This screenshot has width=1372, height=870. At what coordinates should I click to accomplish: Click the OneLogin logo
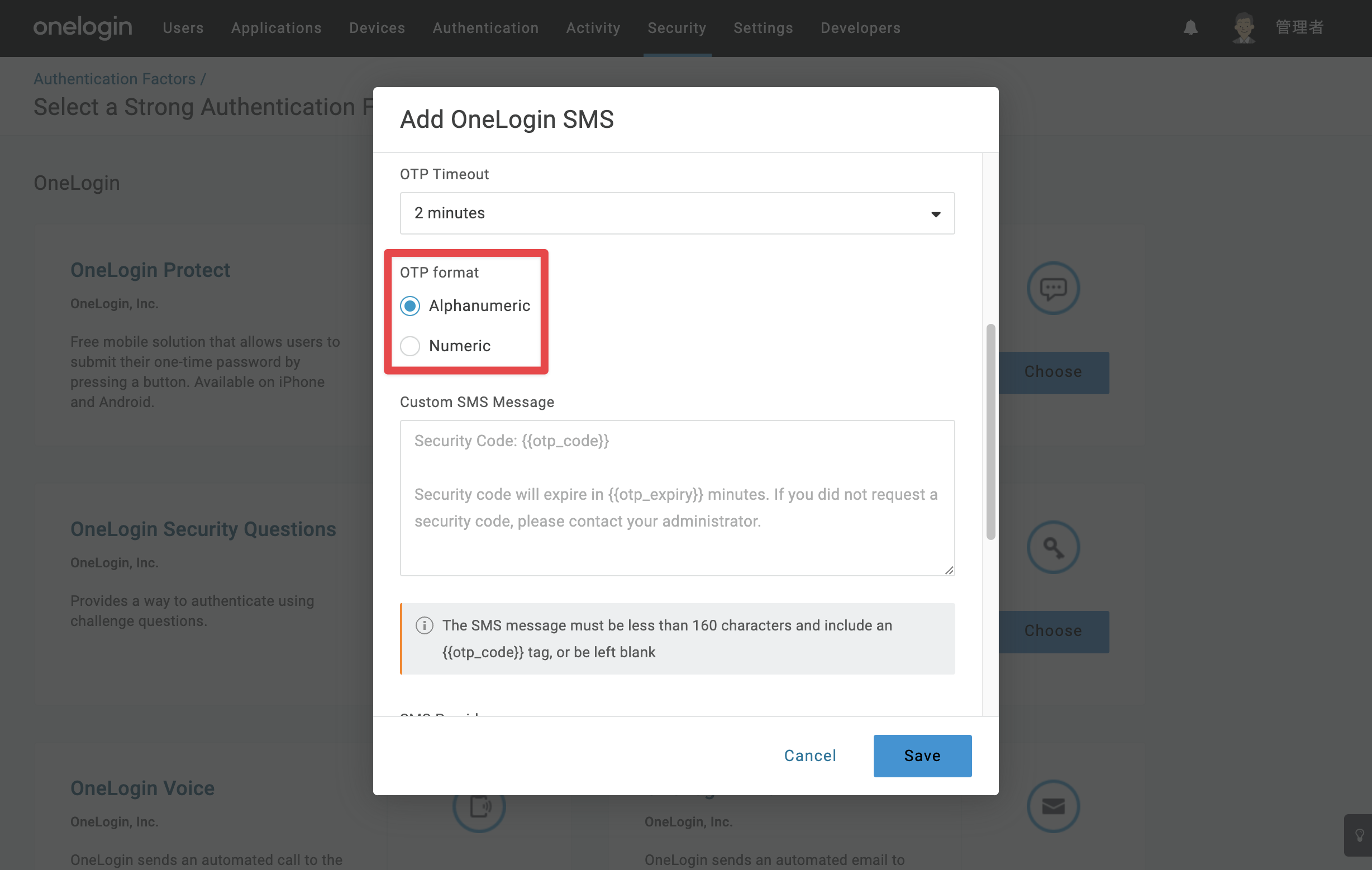point(83,27)
